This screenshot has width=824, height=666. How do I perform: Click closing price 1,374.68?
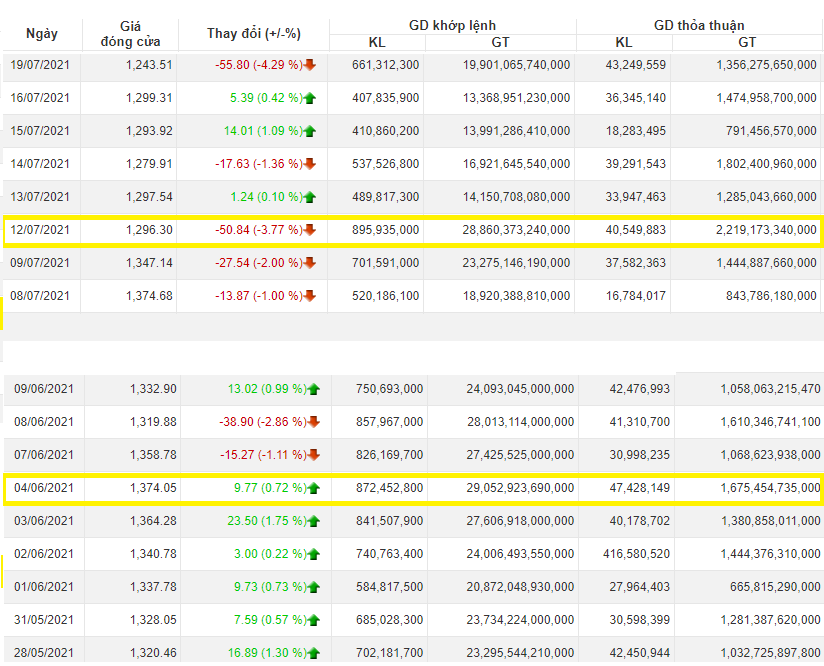click(149, 296)
